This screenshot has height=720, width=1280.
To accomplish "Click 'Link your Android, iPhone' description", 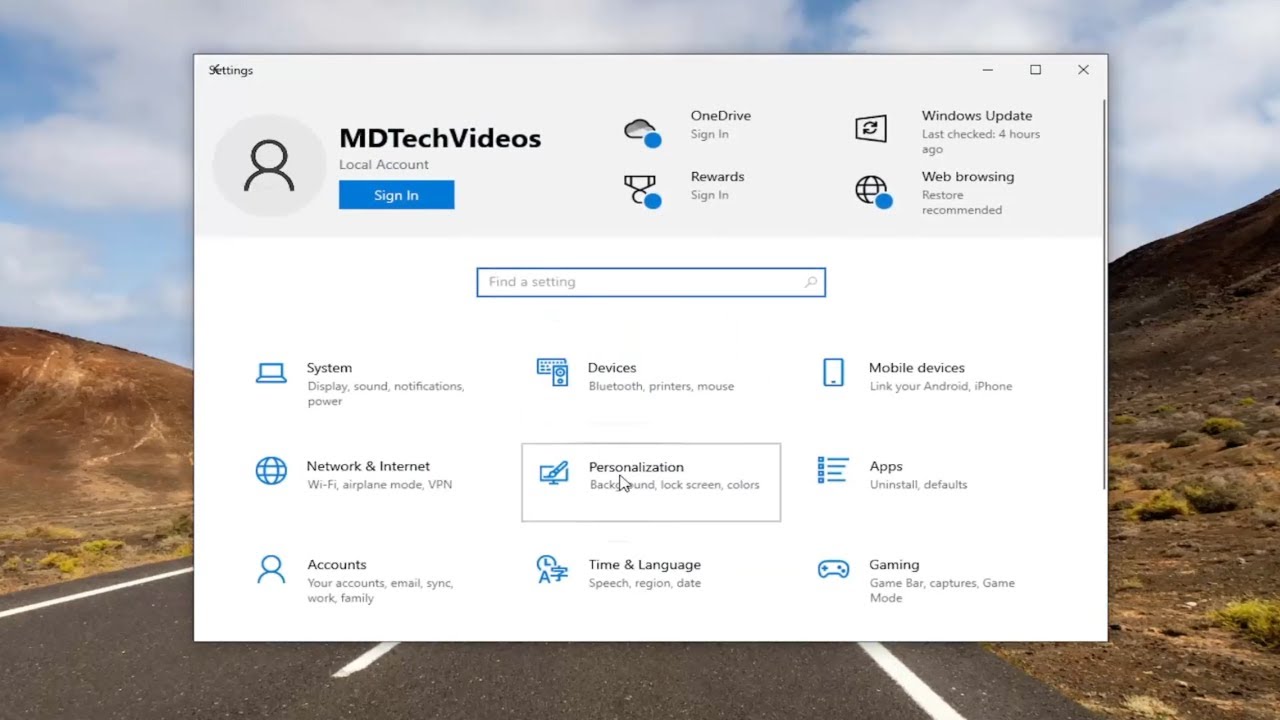I will 941,386.
